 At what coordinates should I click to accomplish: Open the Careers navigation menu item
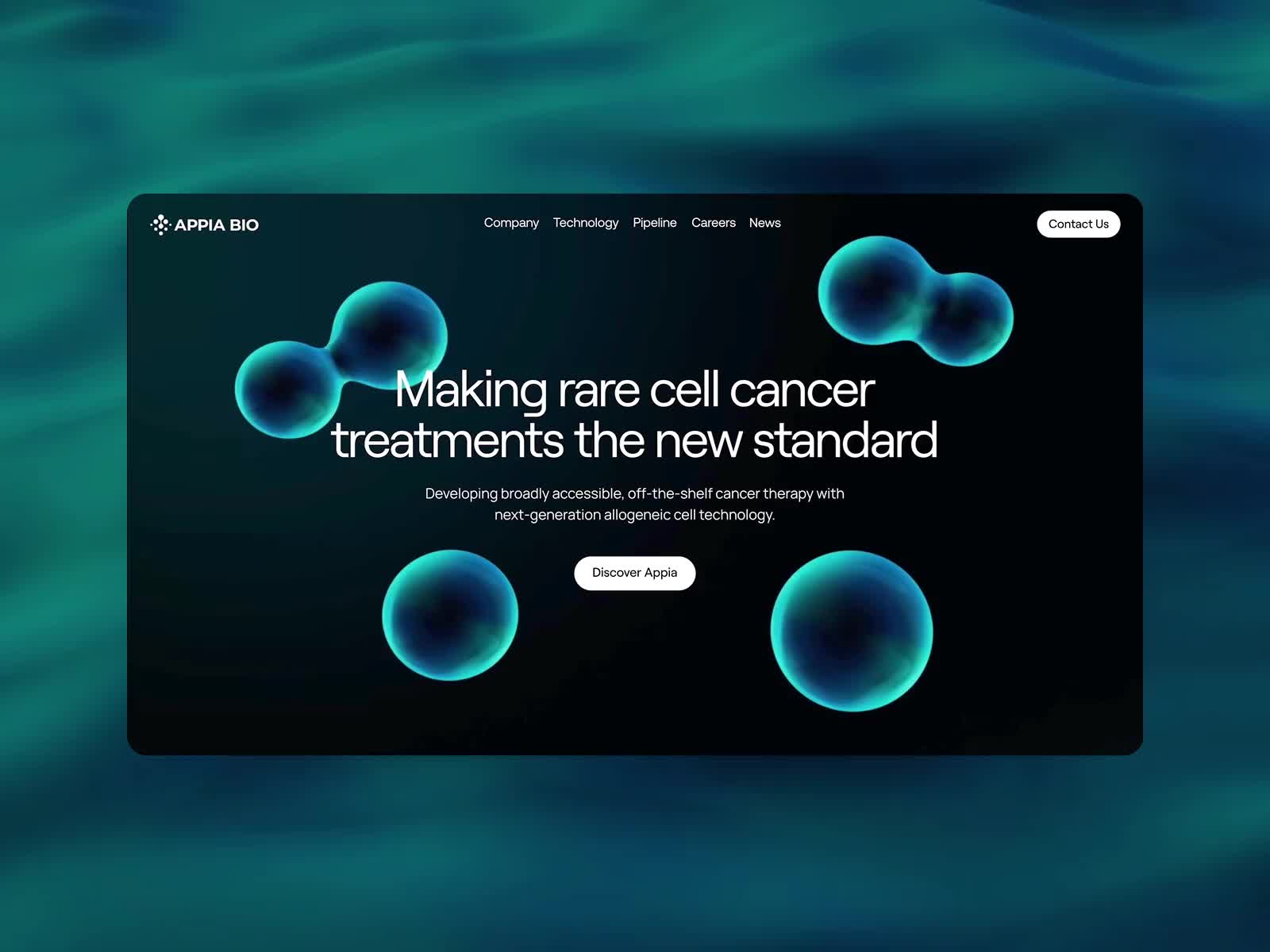[713, 223]
